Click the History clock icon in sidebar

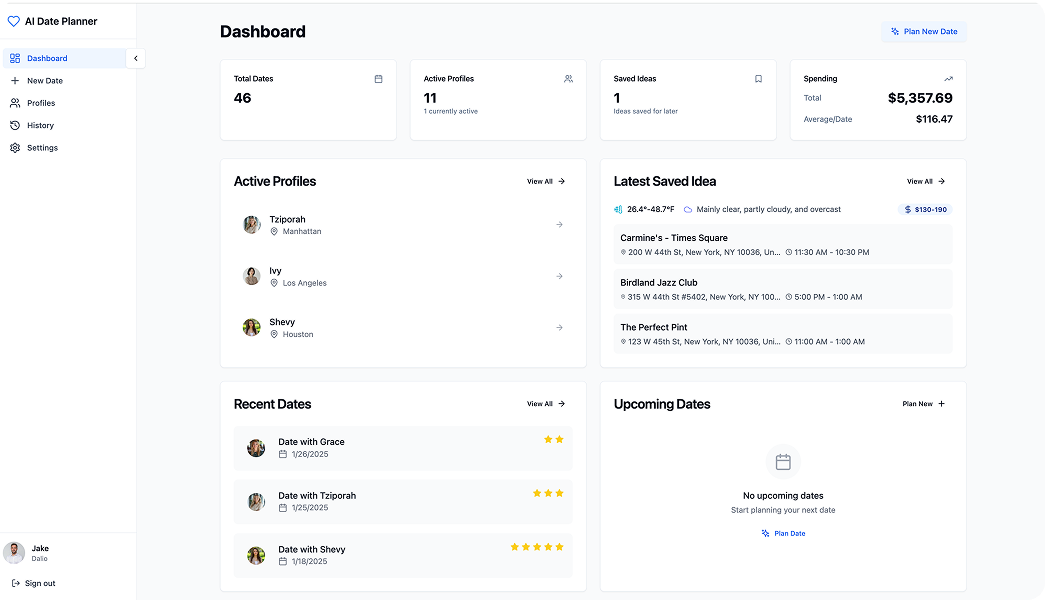pyautogui.click(x=17, y=125)
